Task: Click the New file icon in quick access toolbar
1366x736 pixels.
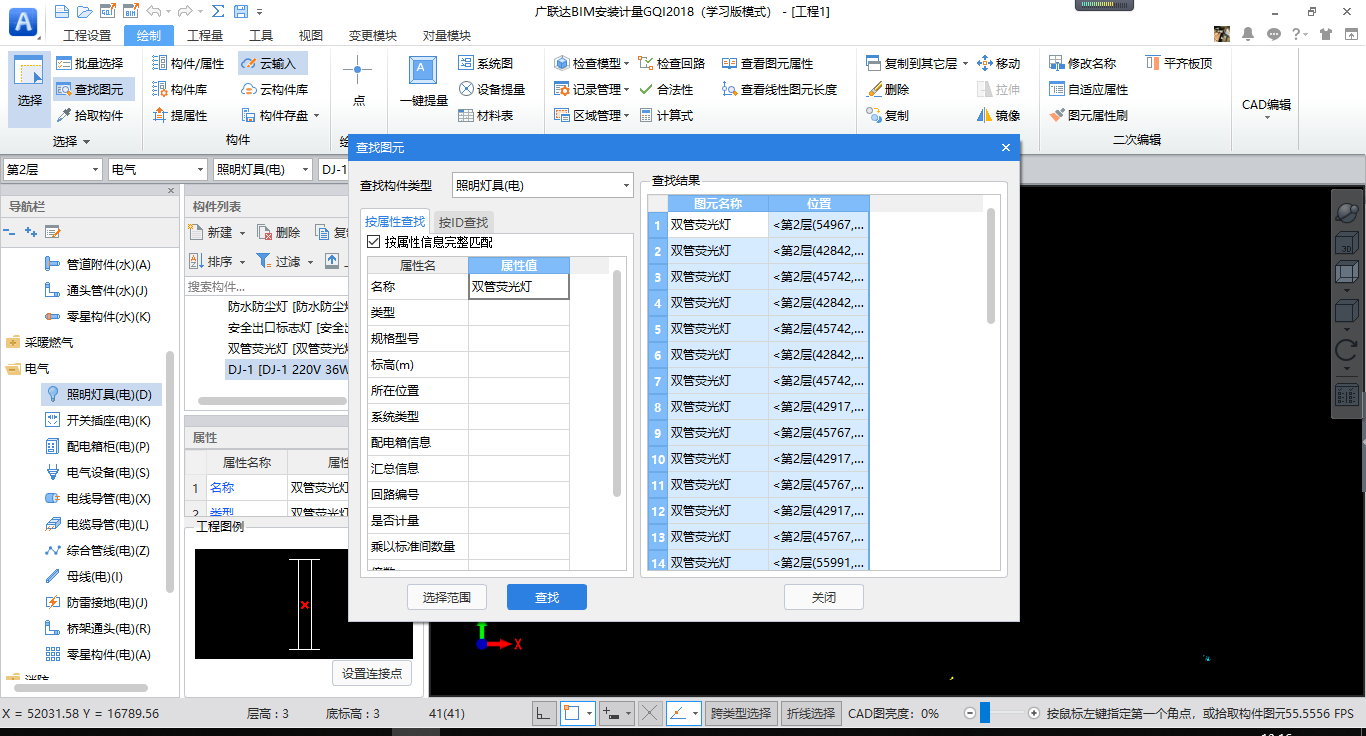Action: (62, 12)
